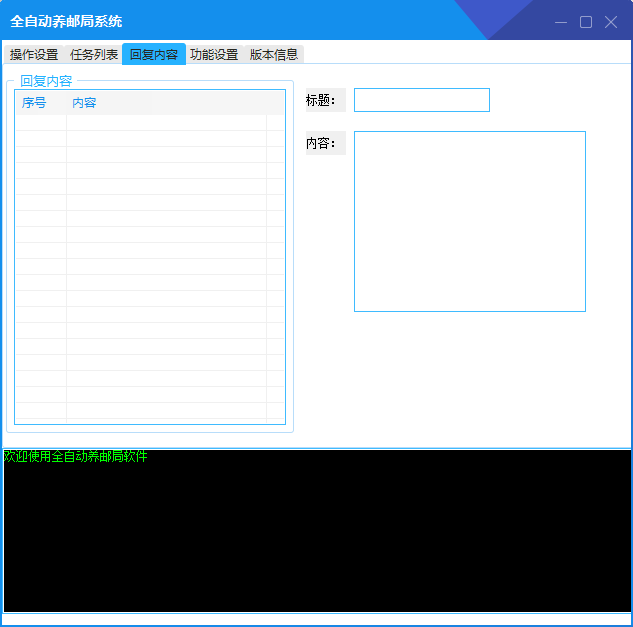The image size is (633, 627).
Task: Switch to the 操作设置 tab
Action: [34, 55]
